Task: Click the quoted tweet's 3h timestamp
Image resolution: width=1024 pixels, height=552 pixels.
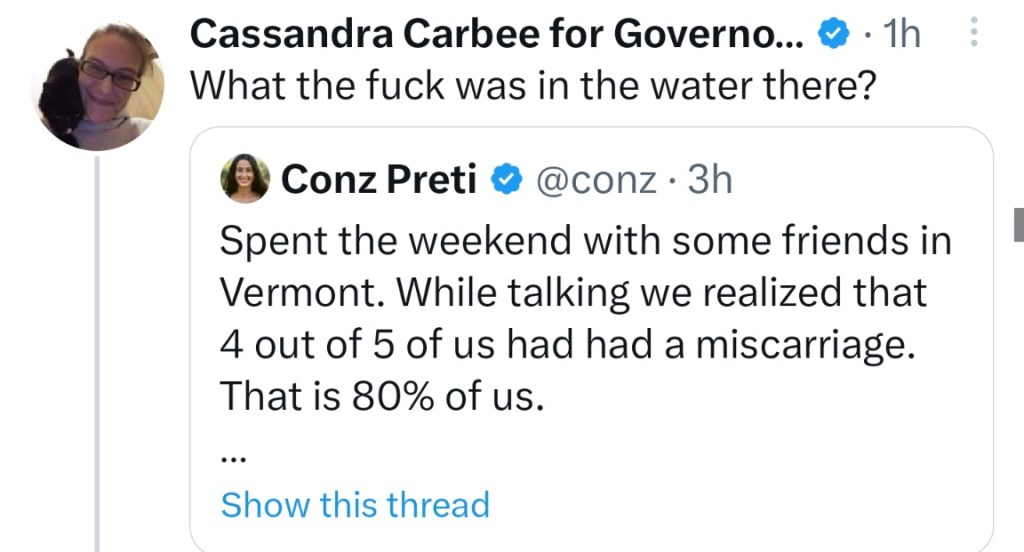Action: [x=711, y=180]
